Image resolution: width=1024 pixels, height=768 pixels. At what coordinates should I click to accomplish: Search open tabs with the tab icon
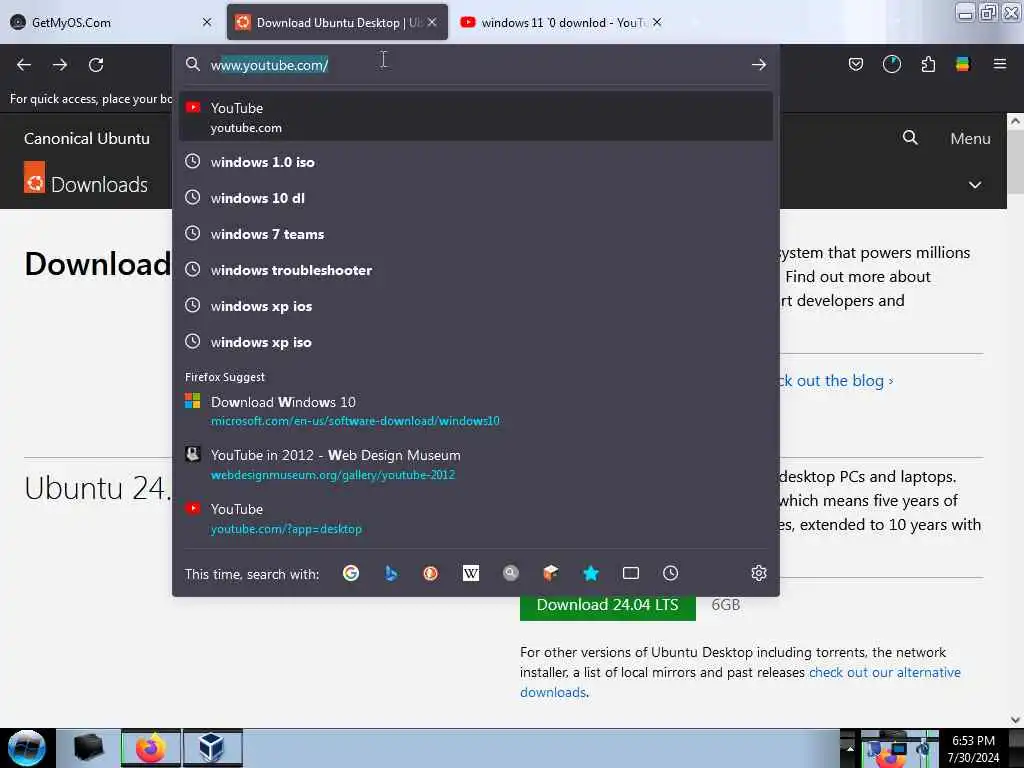coord(631,573)
